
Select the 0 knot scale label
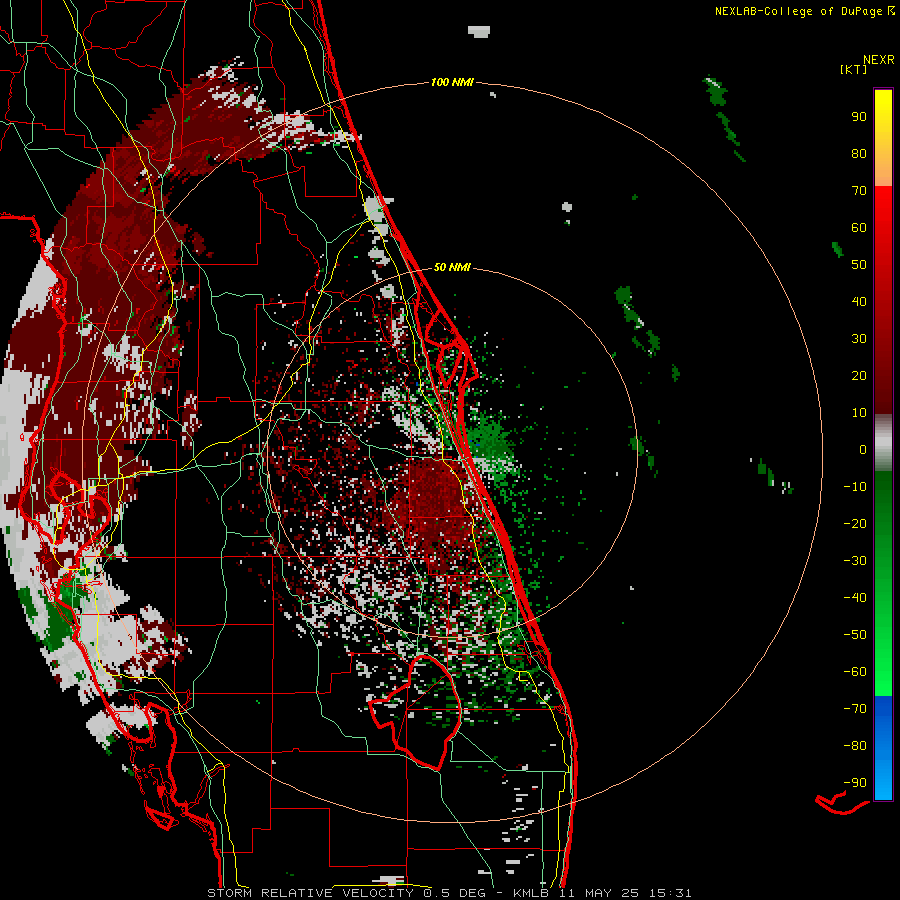pos(863,449)
